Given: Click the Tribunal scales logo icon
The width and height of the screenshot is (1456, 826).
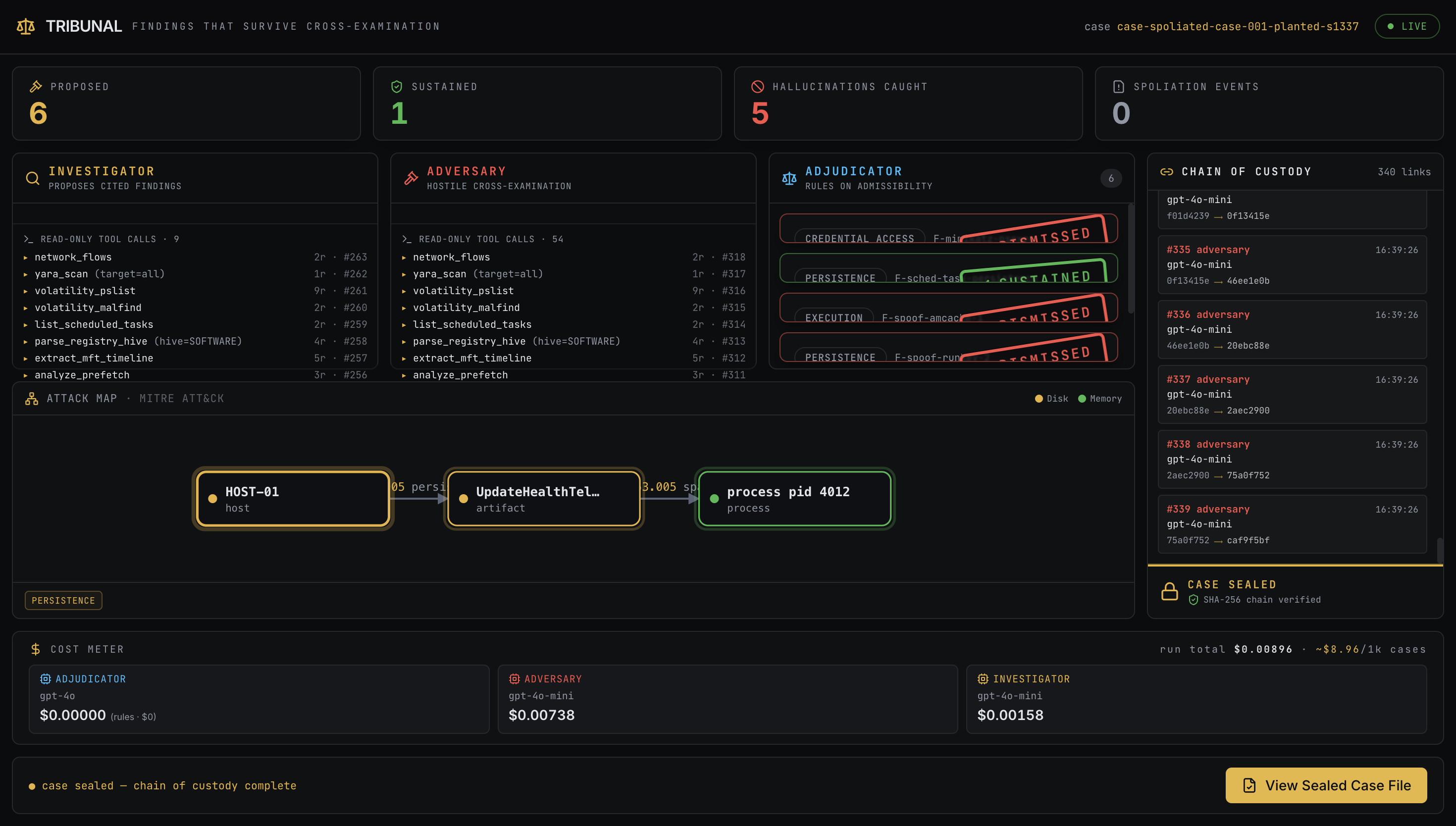Looking at the screenshot, I should point(26,26).
